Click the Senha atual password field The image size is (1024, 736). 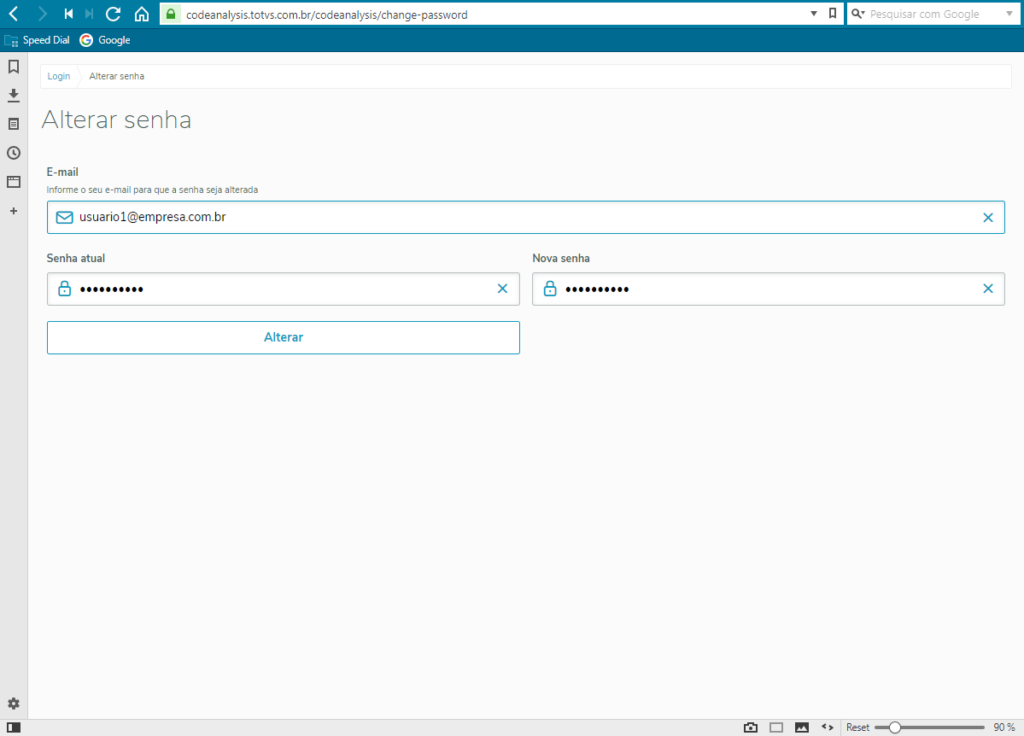283,289
